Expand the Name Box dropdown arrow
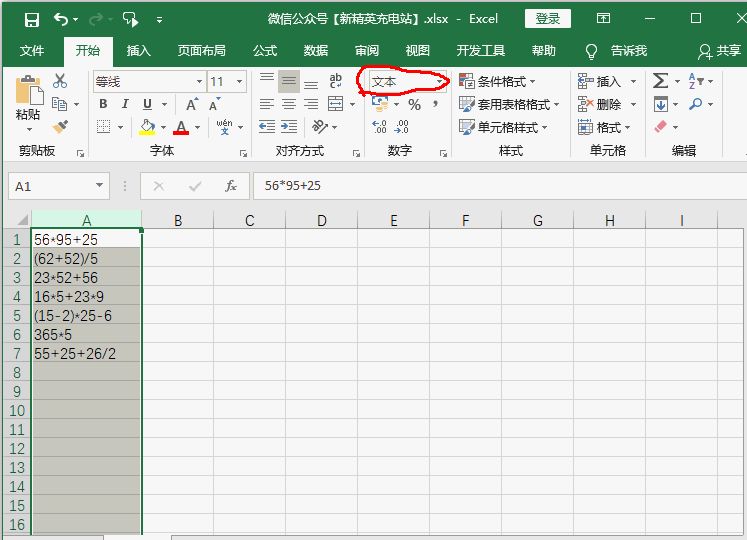 (x=99, y=185)
